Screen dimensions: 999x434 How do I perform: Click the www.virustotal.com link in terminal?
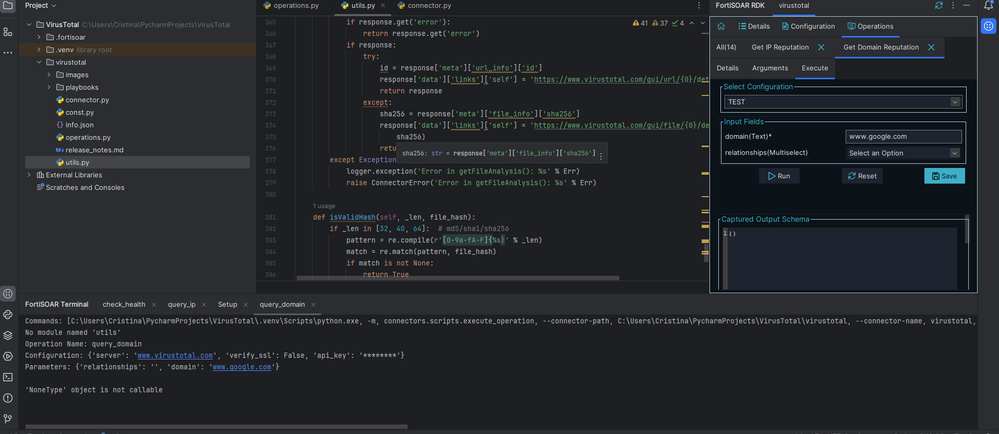pos(176,355)
